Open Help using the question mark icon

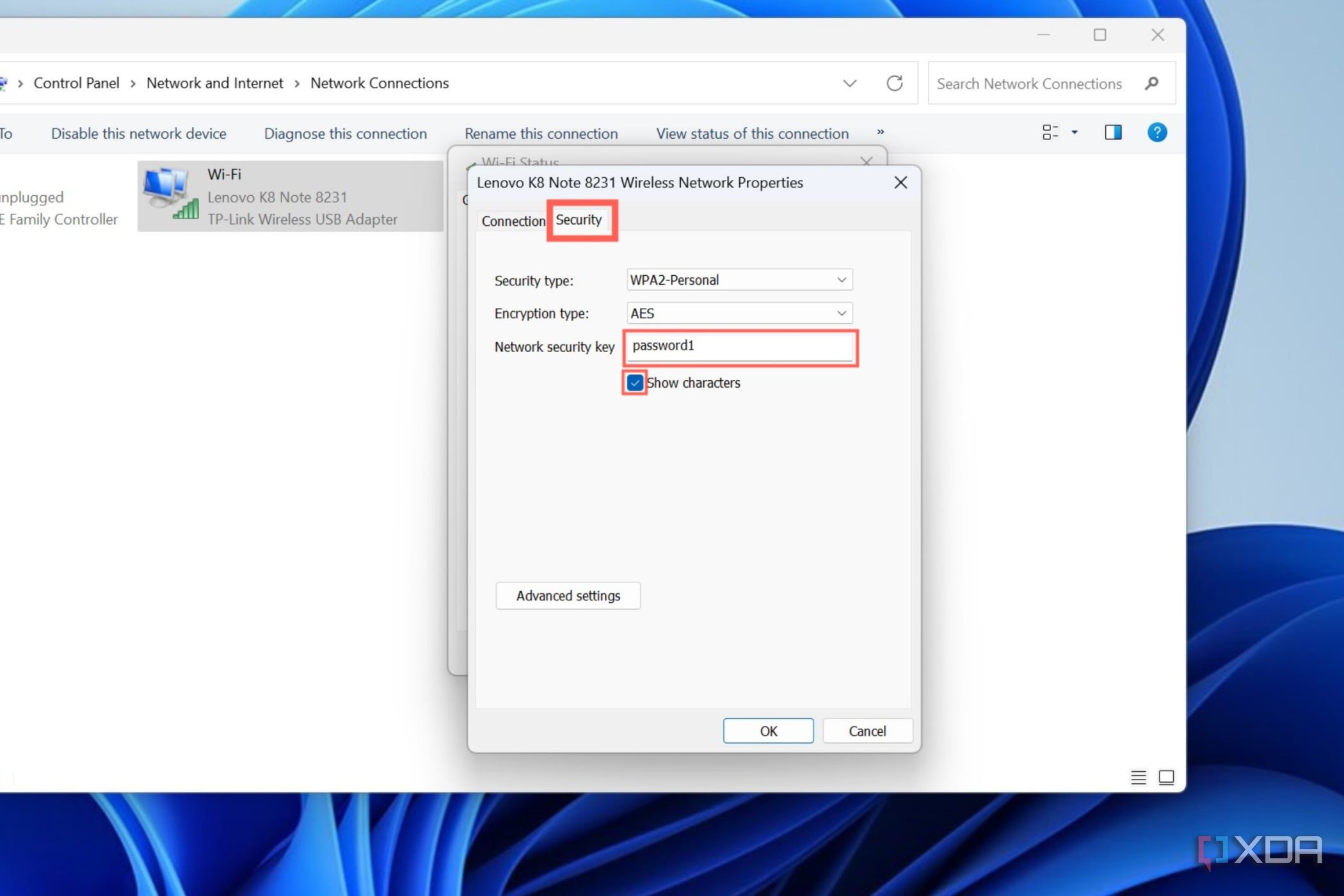1157,132
